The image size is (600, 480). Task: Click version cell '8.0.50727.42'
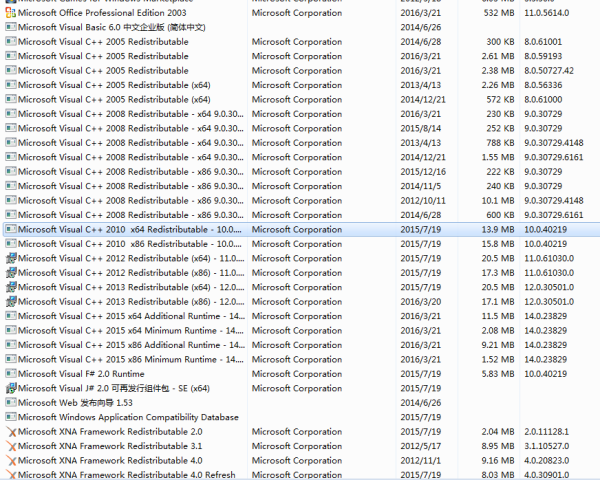[x=549, y=71]
